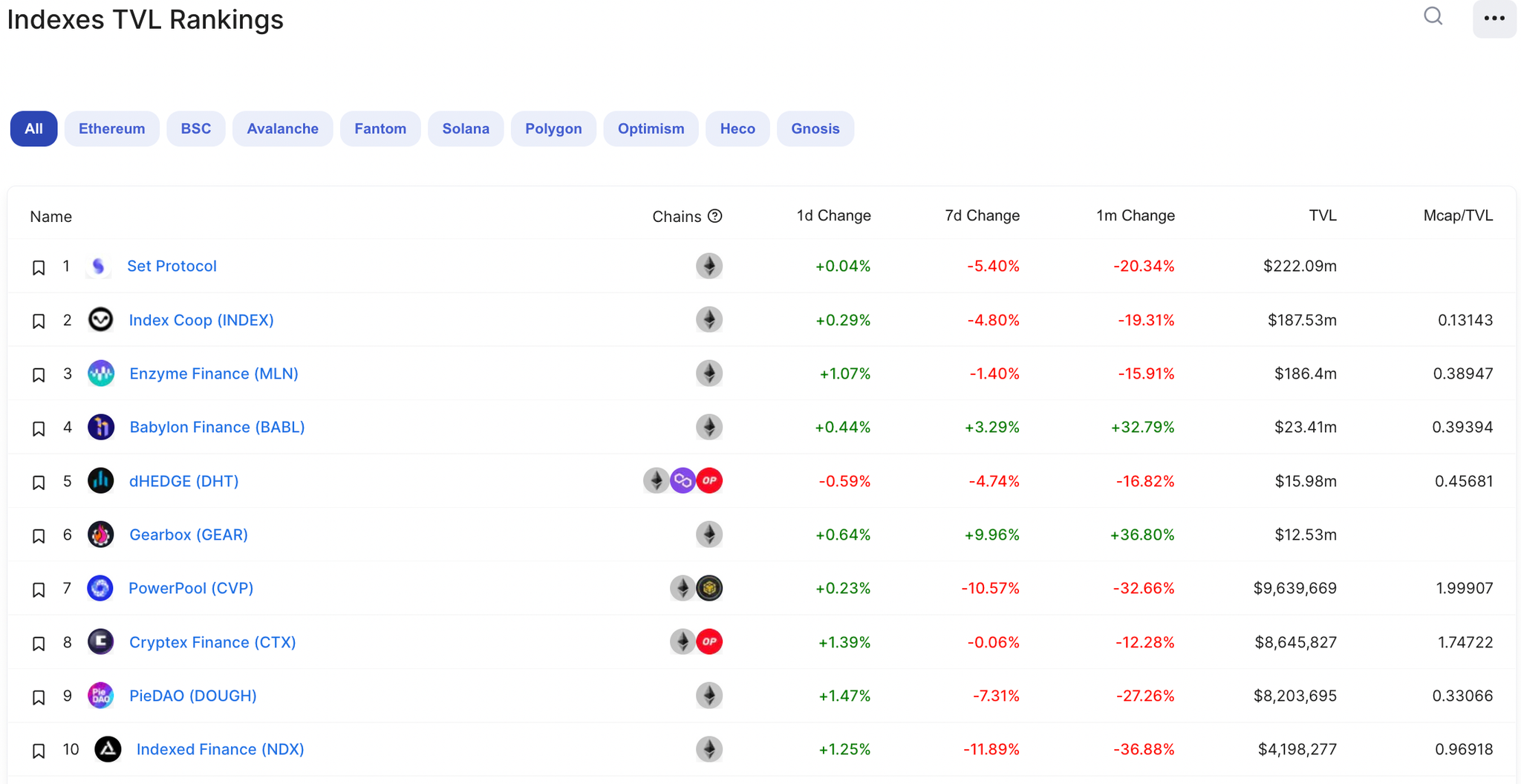
Task: Click BSC chain icon in PowerPool row
Action: [x=709, y=588]
